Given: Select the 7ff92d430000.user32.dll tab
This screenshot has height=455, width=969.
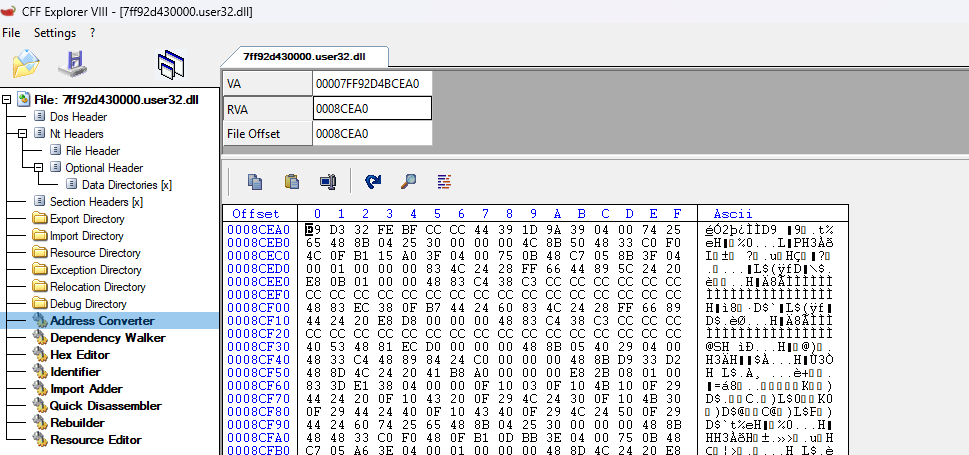Looking at the screenshot, I should (x=304, y=56).
